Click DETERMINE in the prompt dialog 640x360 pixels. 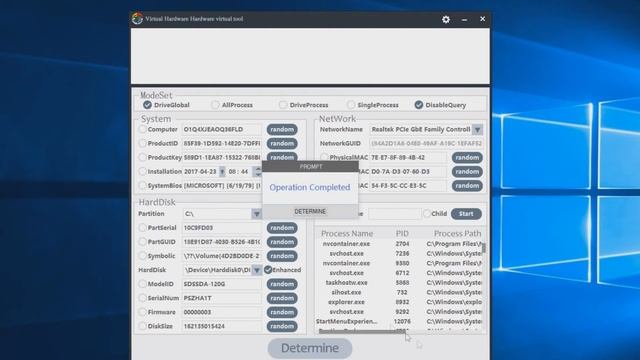[310, 211]
